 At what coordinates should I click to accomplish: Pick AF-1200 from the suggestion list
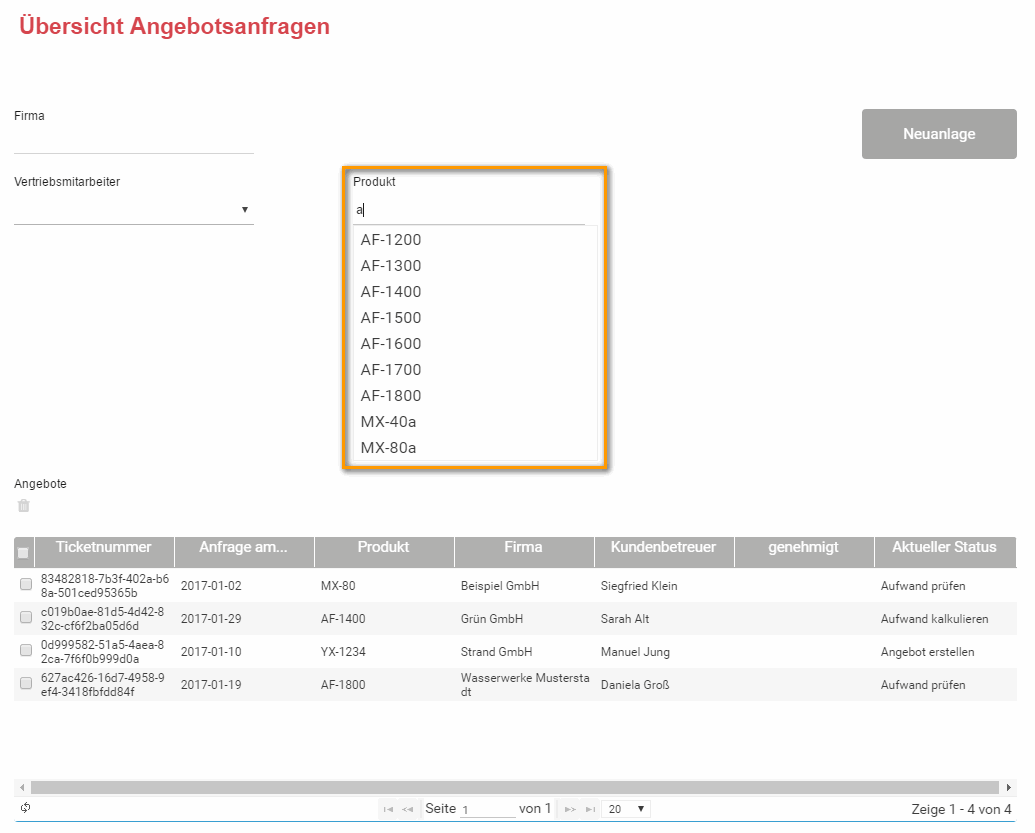(391, 240)
